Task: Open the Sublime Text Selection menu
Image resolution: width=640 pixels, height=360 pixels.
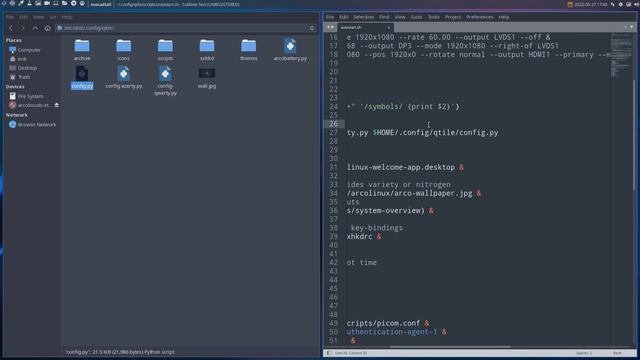Action: [363, 17]
